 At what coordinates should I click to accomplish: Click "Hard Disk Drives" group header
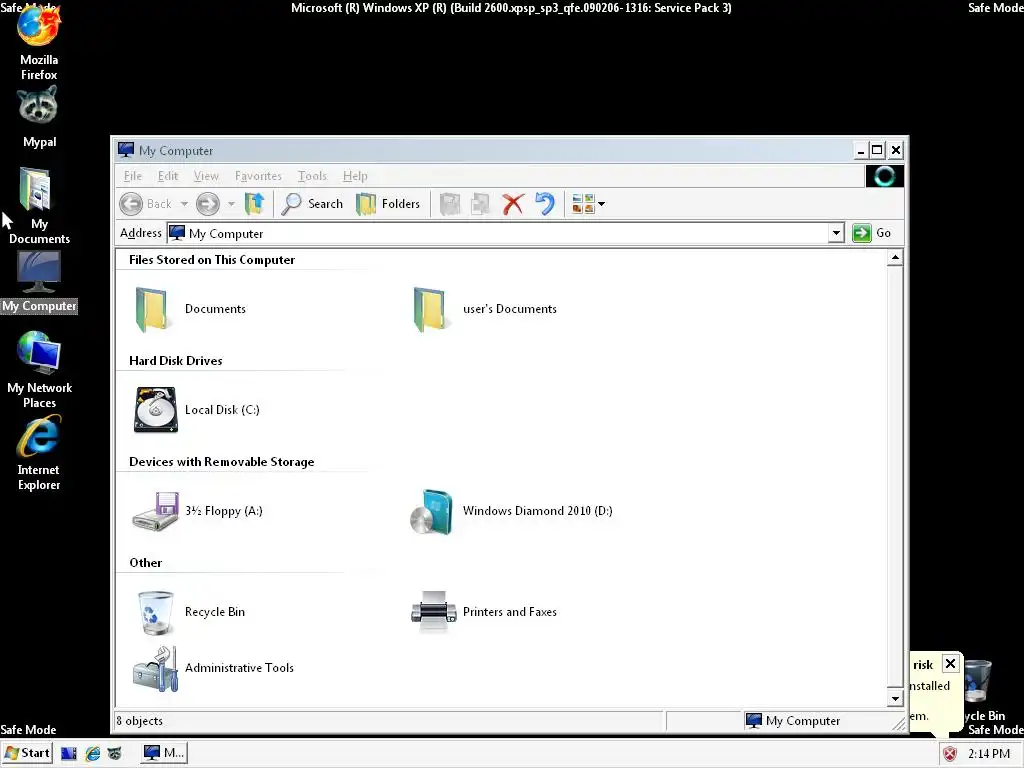[x=176, y=360]
